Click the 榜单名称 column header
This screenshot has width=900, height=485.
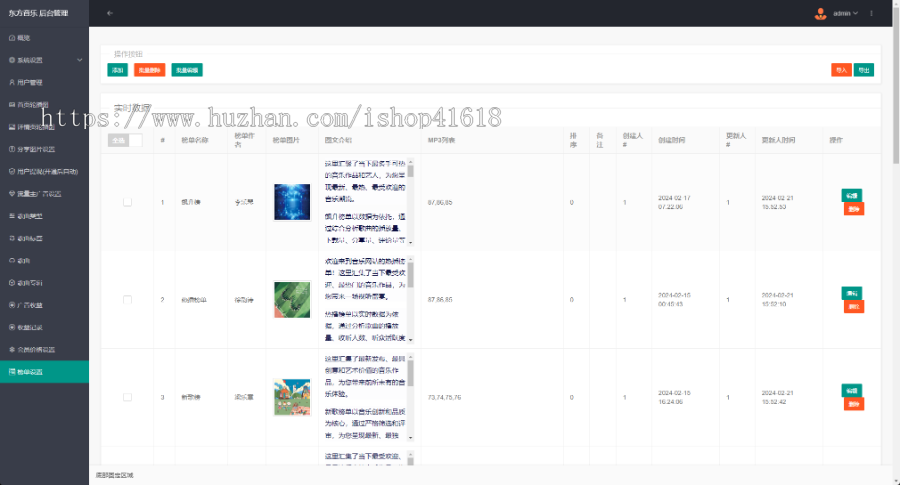pyautogui.click(x=195, y=140)
